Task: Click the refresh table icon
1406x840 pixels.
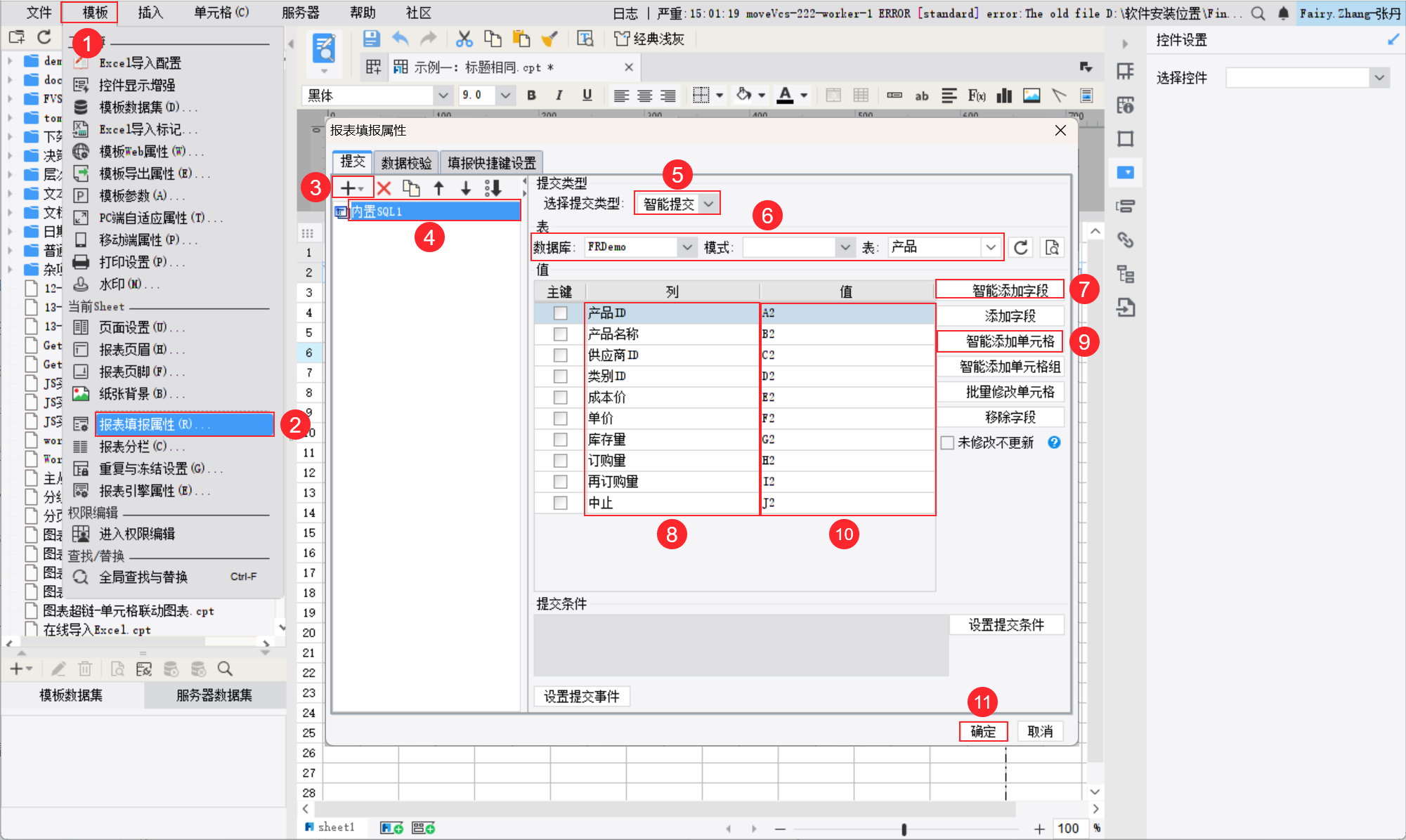Action: click(x=1021, y=247)
